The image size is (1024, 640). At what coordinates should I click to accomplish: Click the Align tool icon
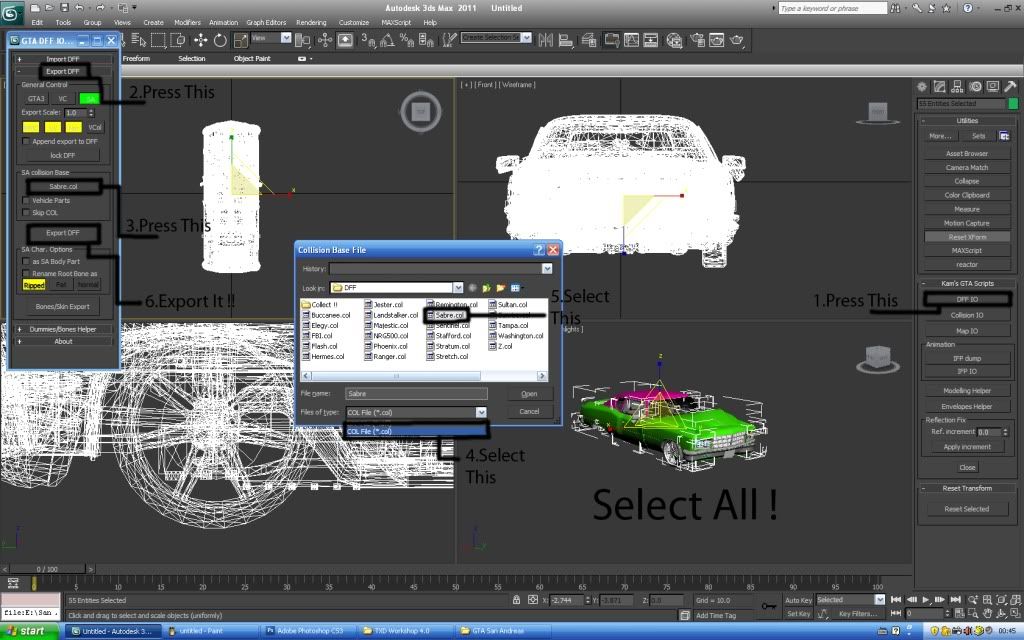tap(566, 40)
